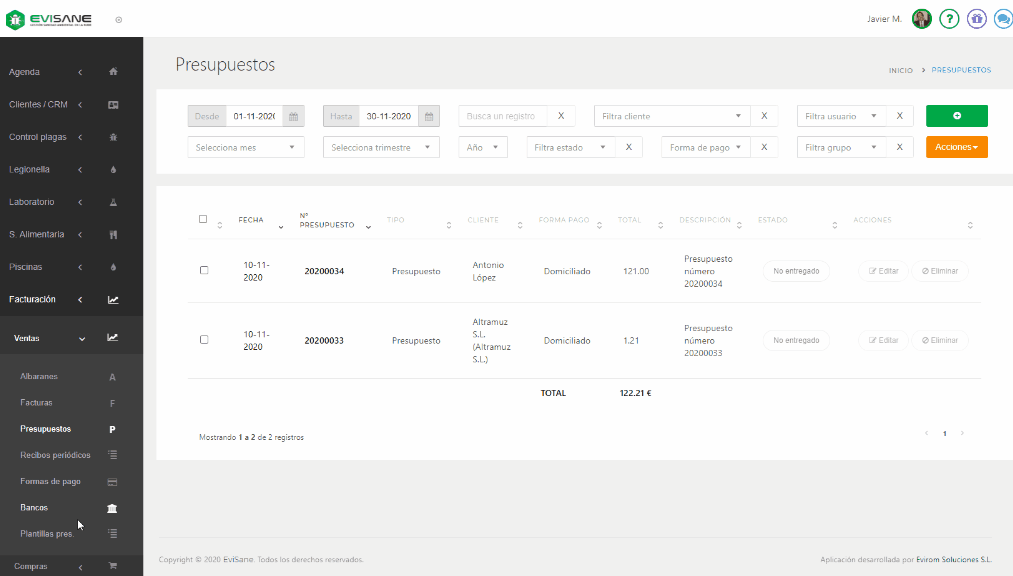This screenshot has width=1013, height=576.
Task: Open the gift icon in header
Action: (x=977, y=19)
